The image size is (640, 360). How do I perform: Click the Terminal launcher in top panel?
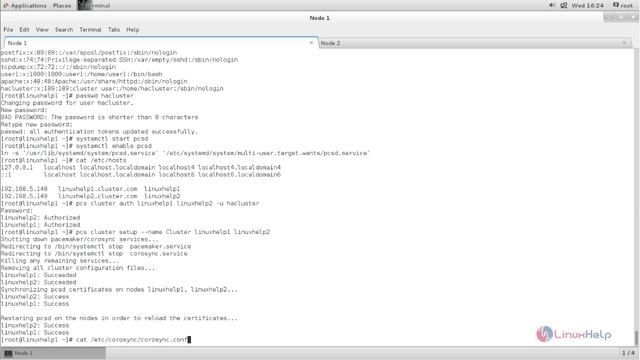pyautogui.click(x=94, y=6)
